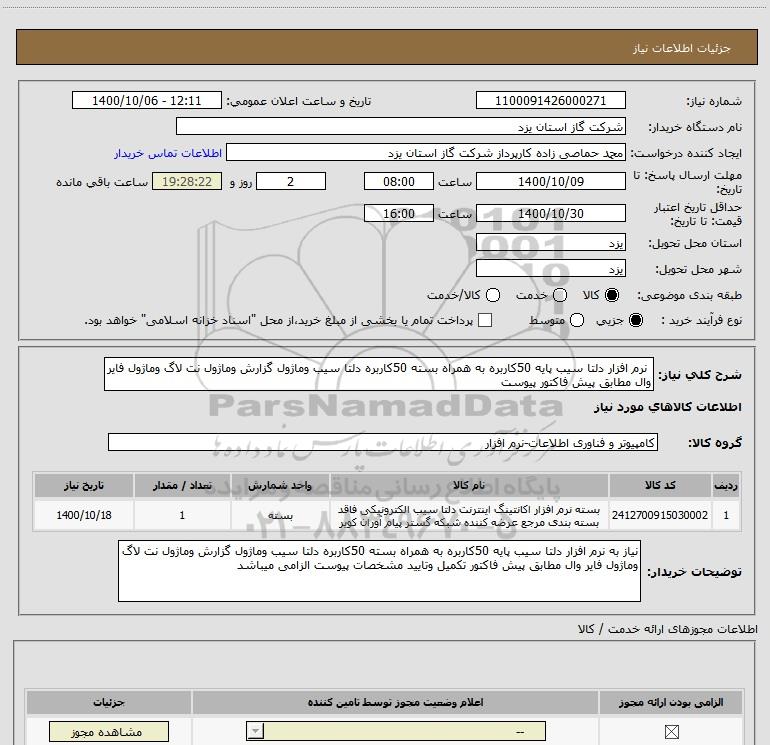
Task: Open the license status dropdown arrow
Action: [255, 731]
